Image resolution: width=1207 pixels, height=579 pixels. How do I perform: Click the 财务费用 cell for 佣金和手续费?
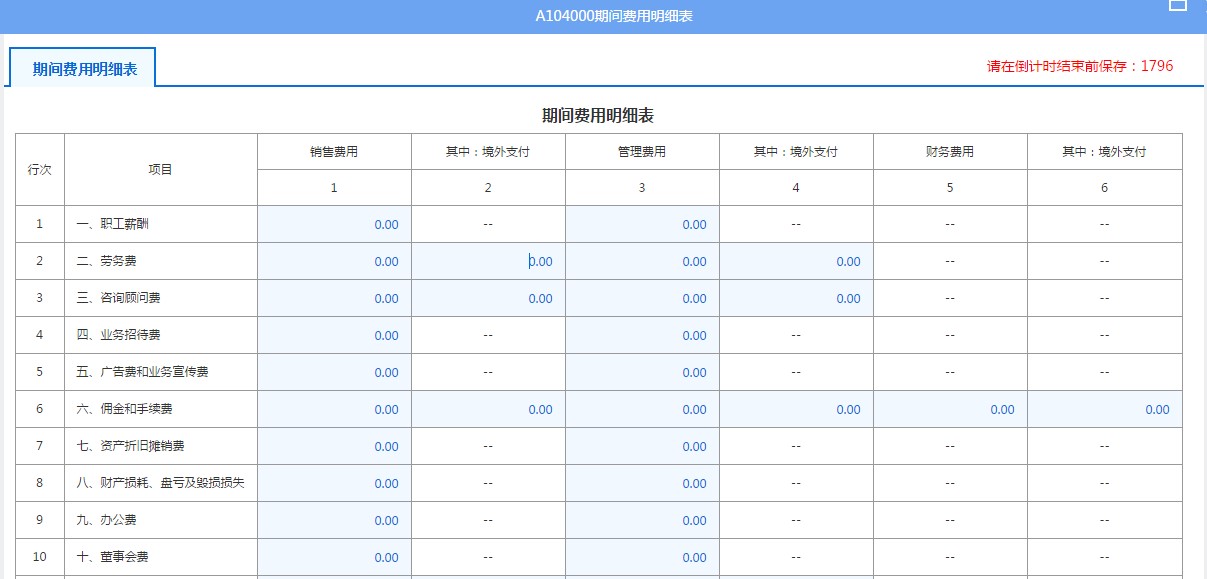click(949, 409)
